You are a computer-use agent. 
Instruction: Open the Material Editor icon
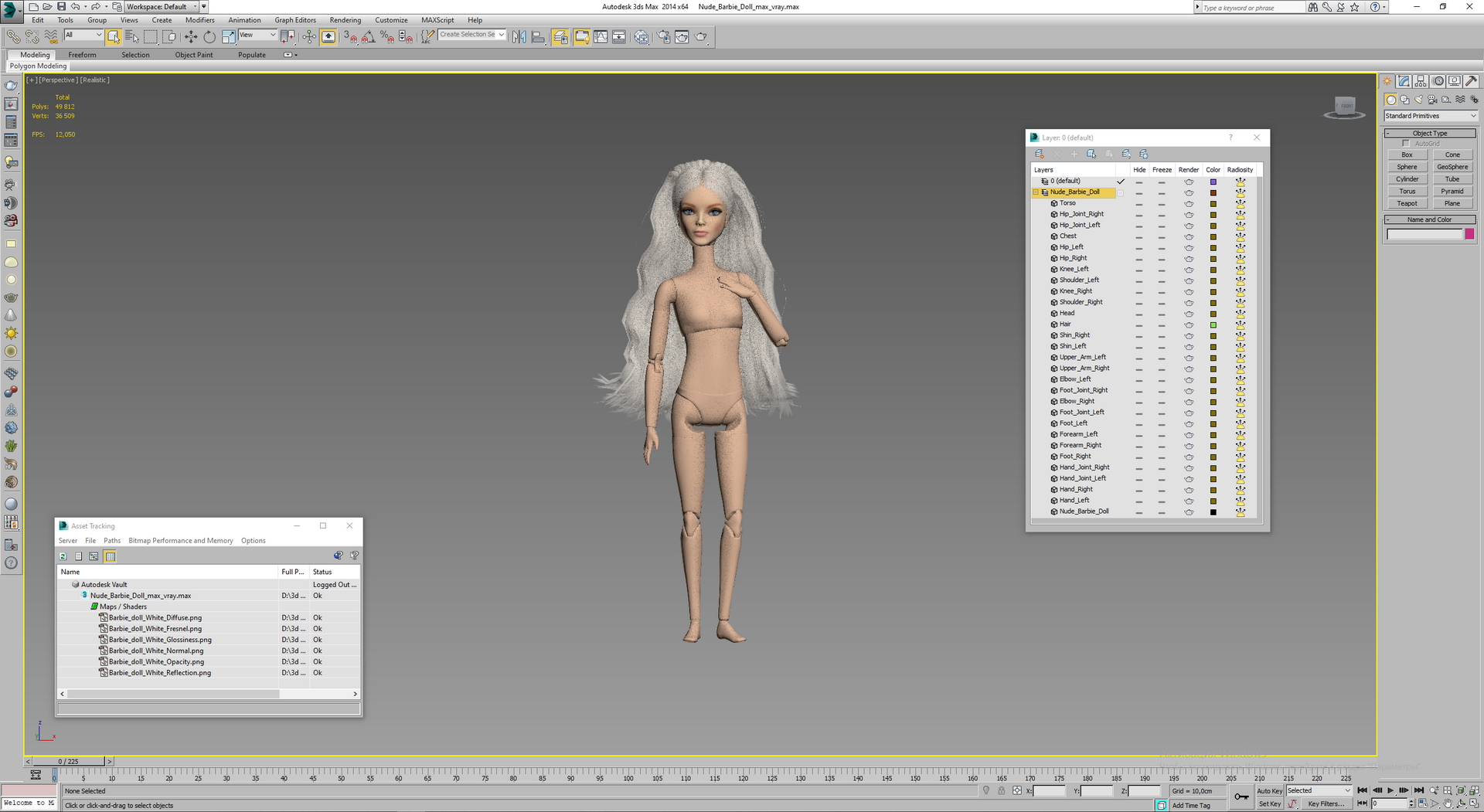tap(642, 36)
